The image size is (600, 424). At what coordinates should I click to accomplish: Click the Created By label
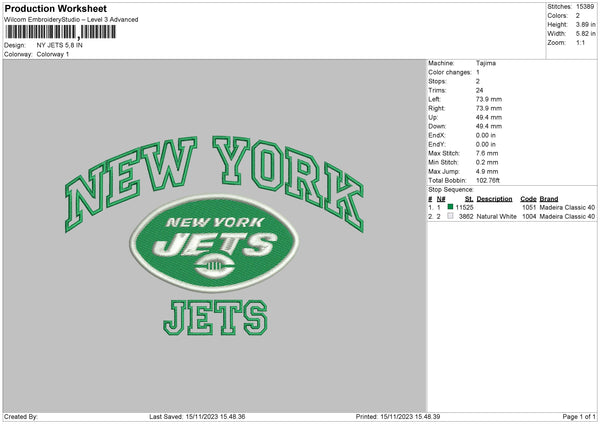tap(21, 416)
